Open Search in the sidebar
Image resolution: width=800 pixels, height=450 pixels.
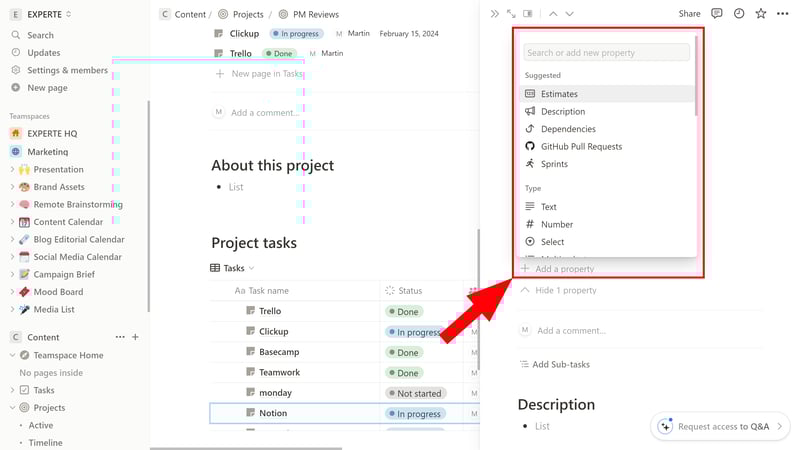[40, 35]
